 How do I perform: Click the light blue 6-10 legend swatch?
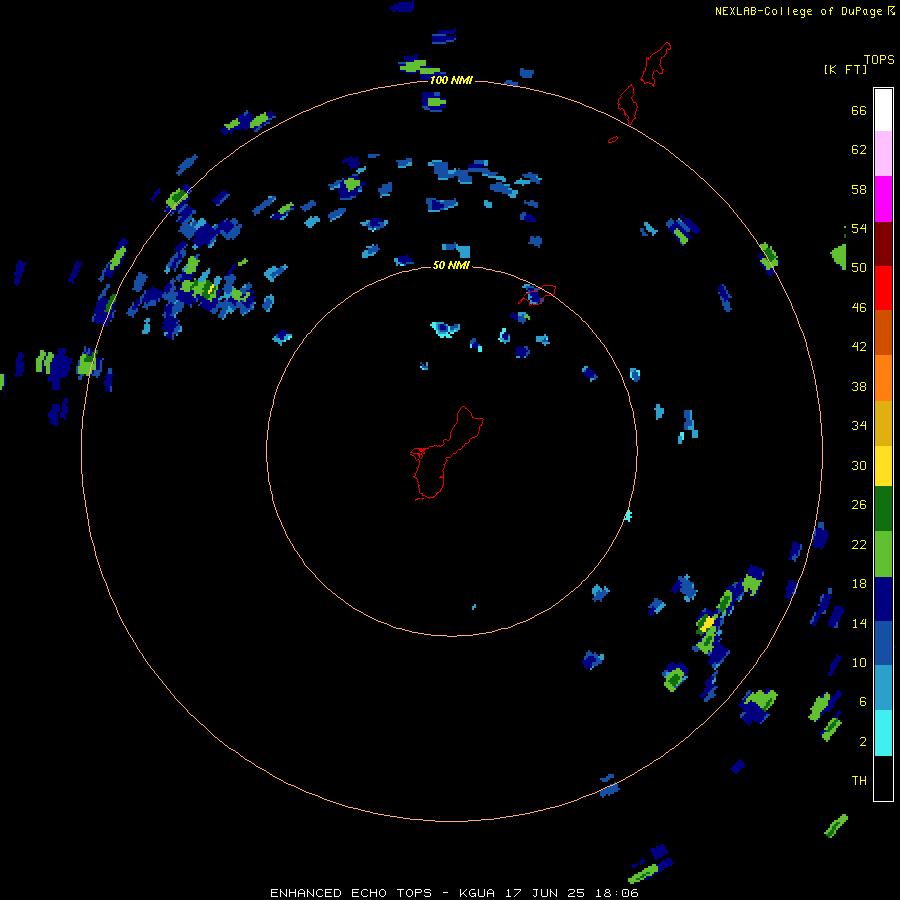tap(883, 688)
